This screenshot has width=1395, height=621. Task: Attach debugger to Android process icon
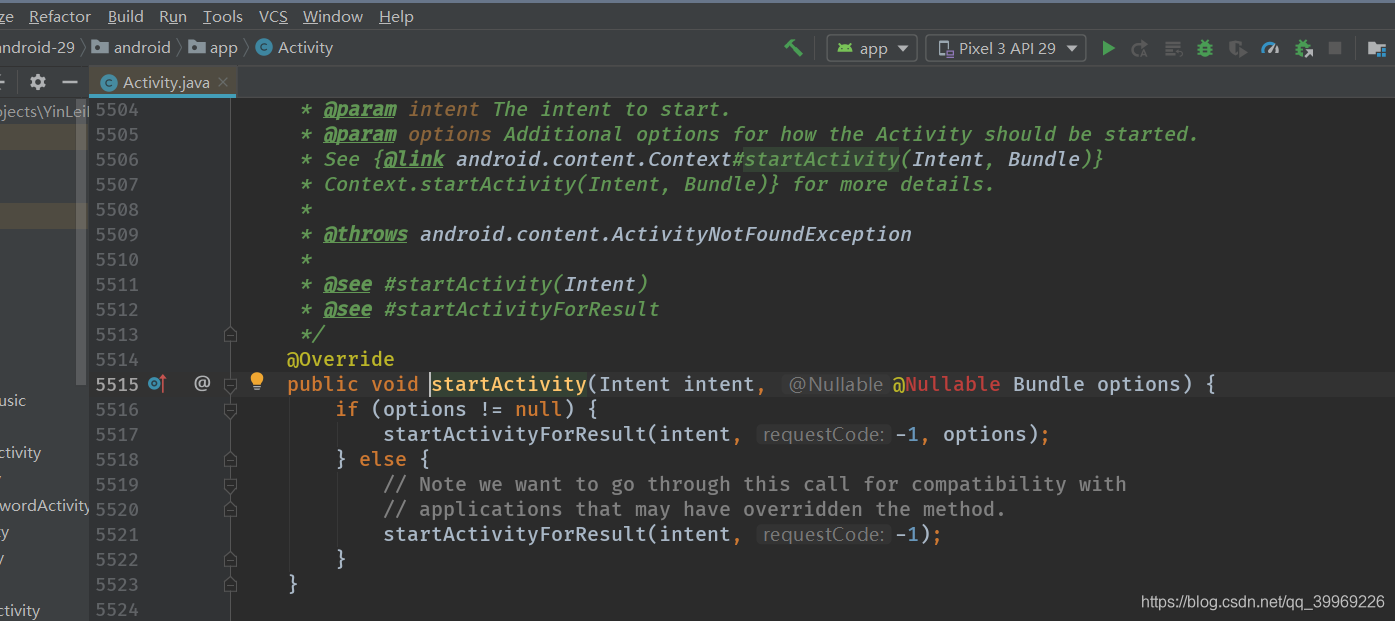1302,47
